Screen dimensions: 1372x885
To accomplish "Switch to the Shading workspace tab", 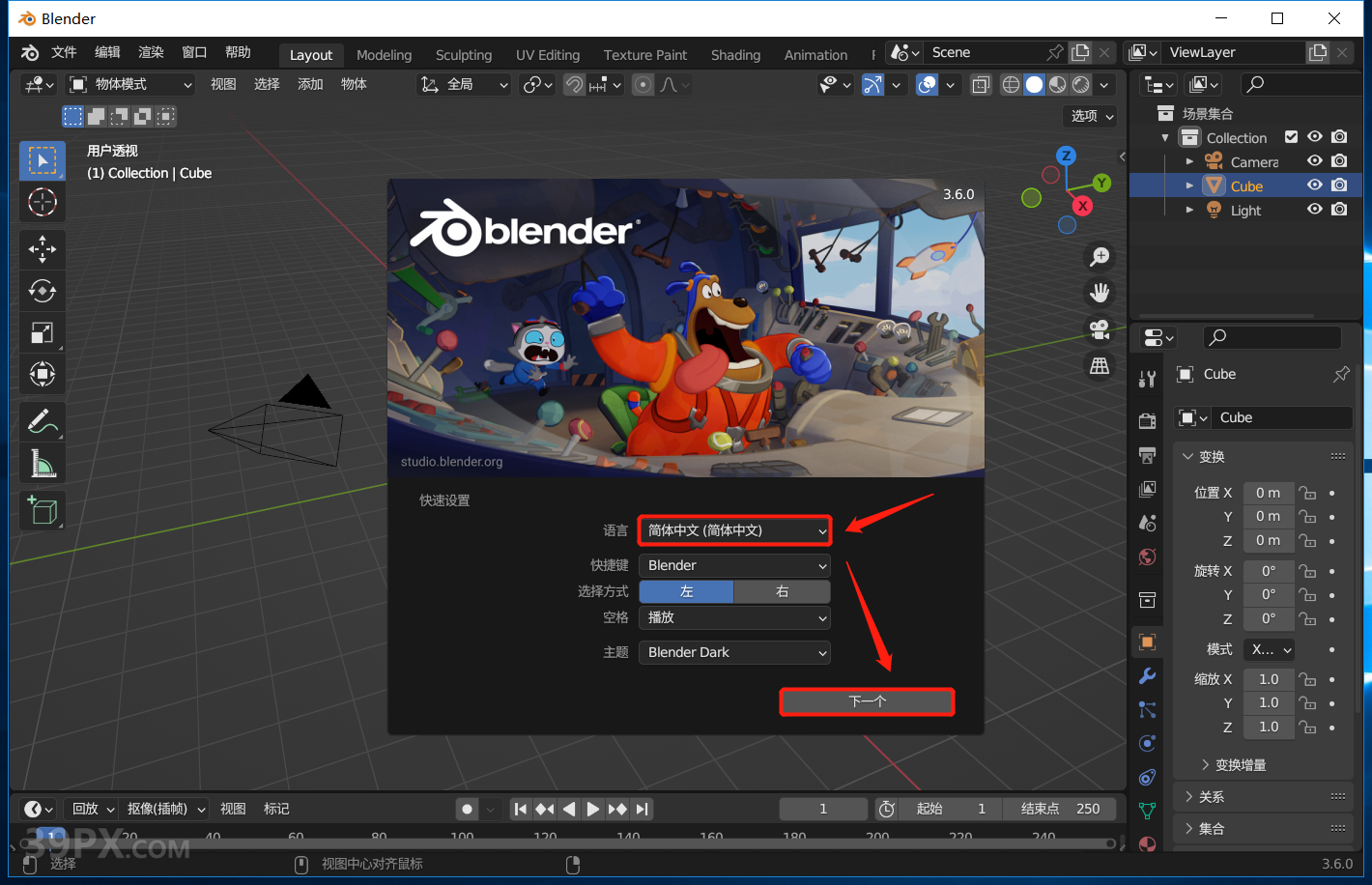I will point(735,55).
